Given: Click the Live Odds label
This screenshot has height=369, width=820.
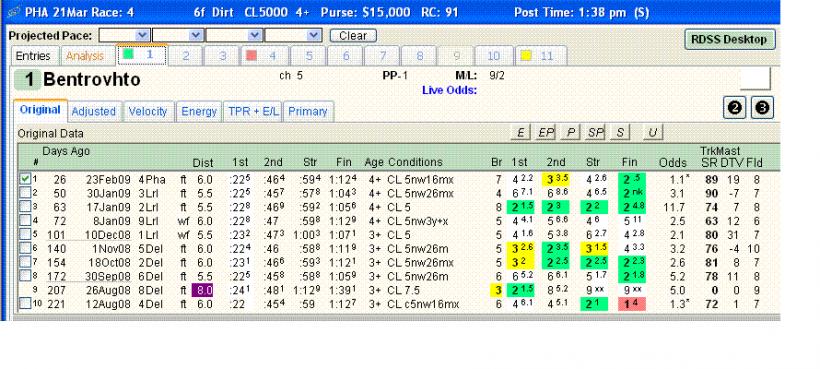Looking at the screenshot, I should (449, 90).
